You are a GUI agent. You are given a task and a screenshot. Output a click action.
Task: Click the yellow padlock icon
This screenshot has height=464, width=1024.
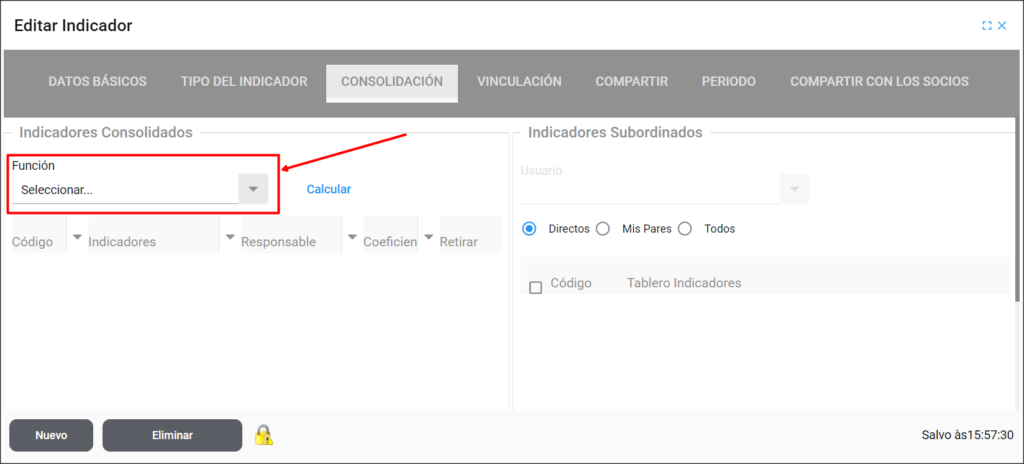click(x=264, y=435)
